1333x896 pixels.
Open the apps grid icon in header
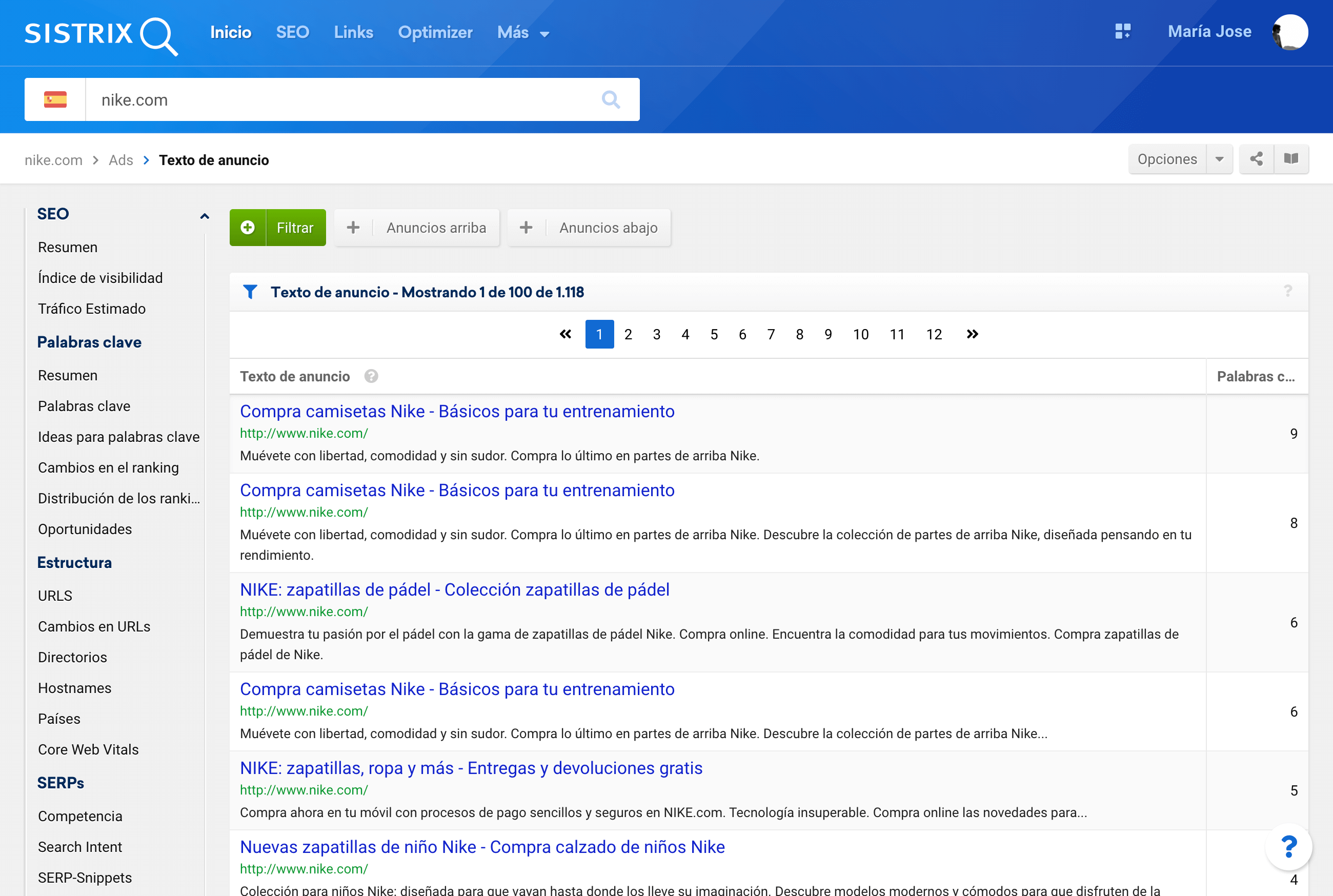tap(1122, 31)
